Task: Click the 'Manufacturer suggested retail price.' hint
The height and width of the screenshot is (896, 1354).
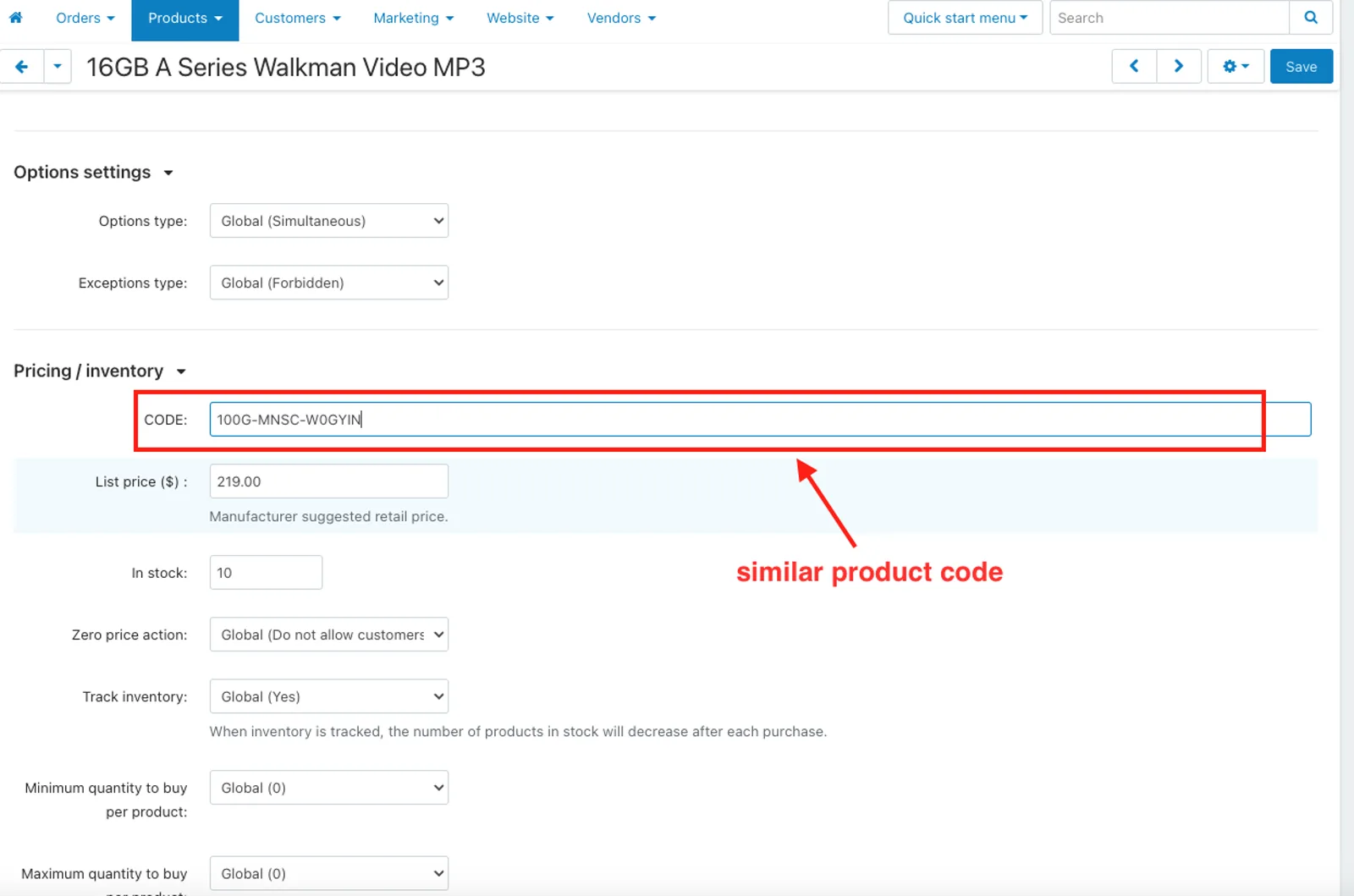Action: (328, 517)
